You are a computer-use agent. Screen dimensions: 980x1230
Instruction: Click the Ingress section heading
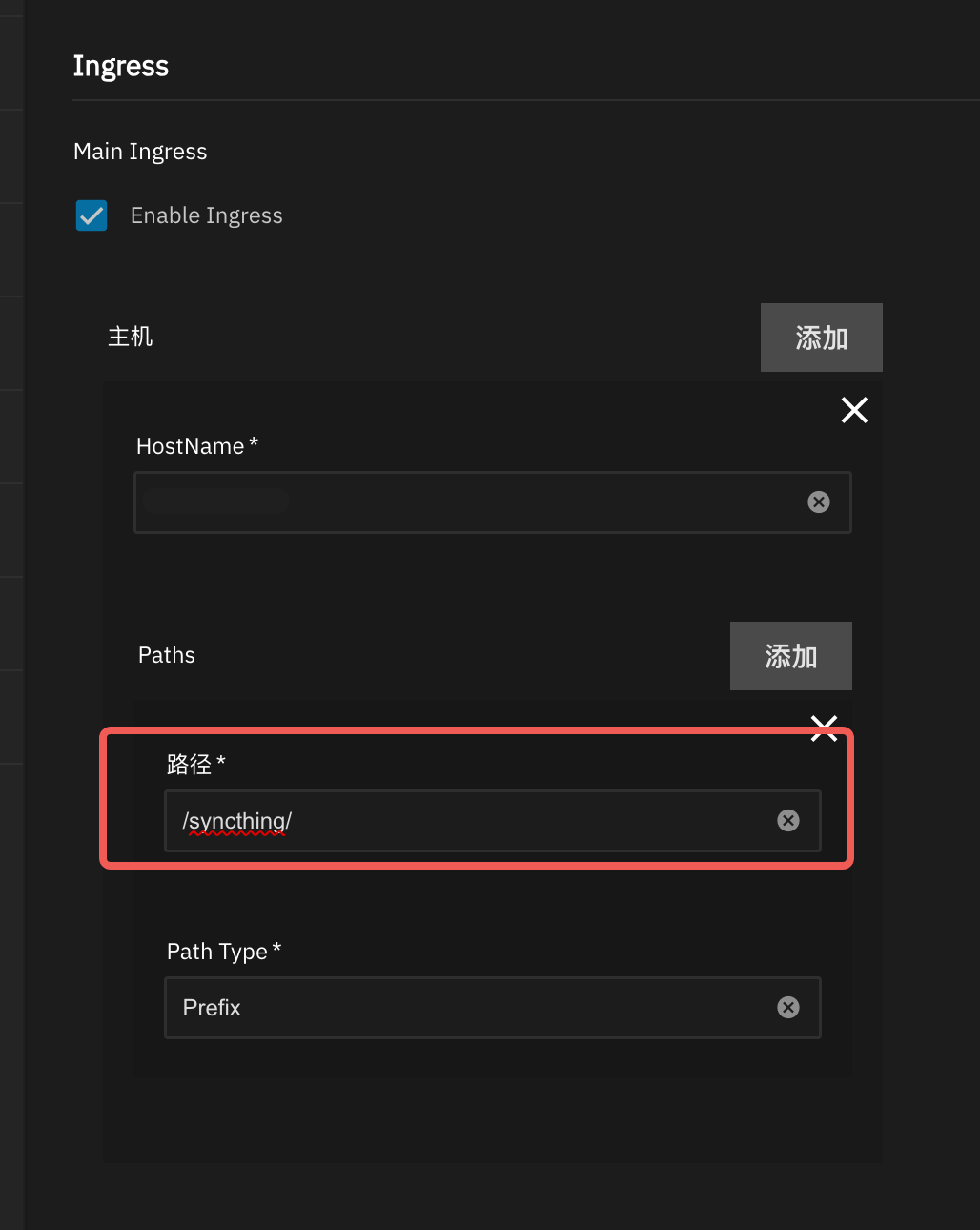121,66
